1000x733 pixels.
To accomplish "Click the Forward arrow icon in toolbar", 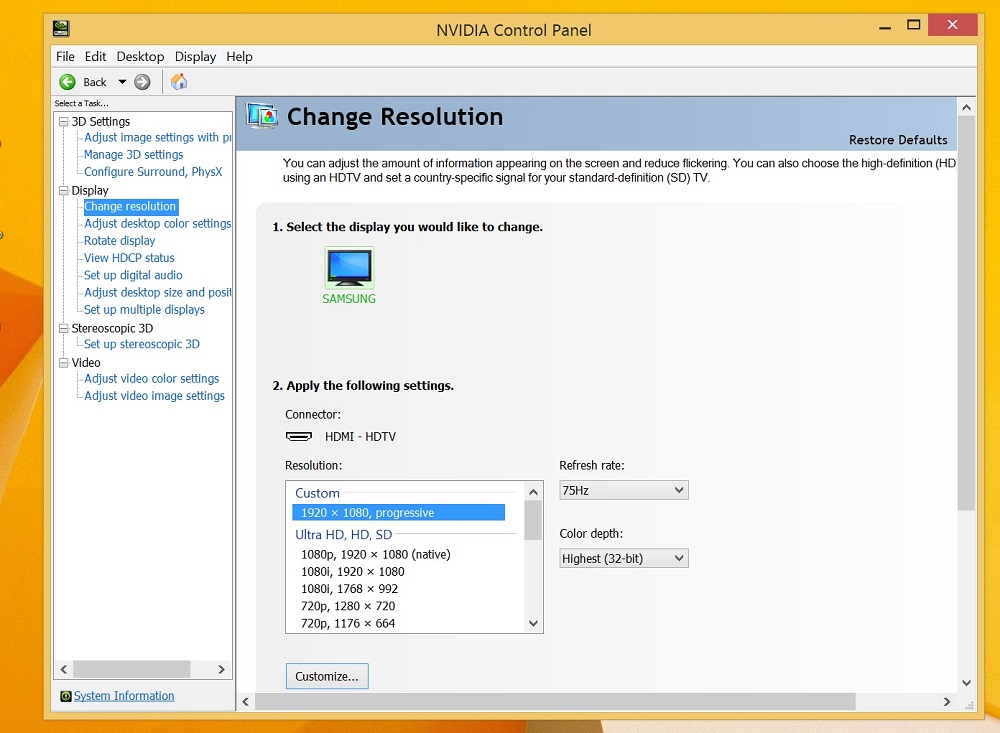I will (x=143, y=82).
